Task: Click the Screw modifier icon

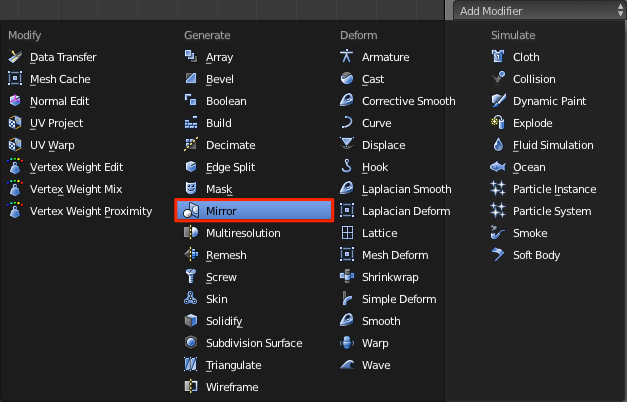Action: click(x=191, y=276)
